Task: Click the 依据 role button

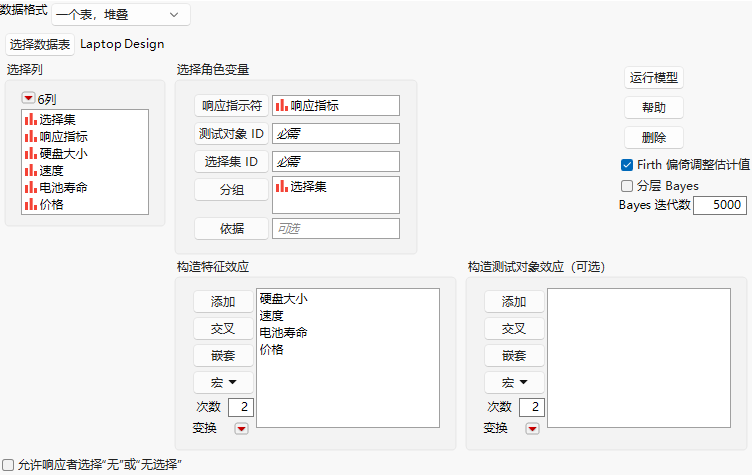Action: (x=232, y=228)
